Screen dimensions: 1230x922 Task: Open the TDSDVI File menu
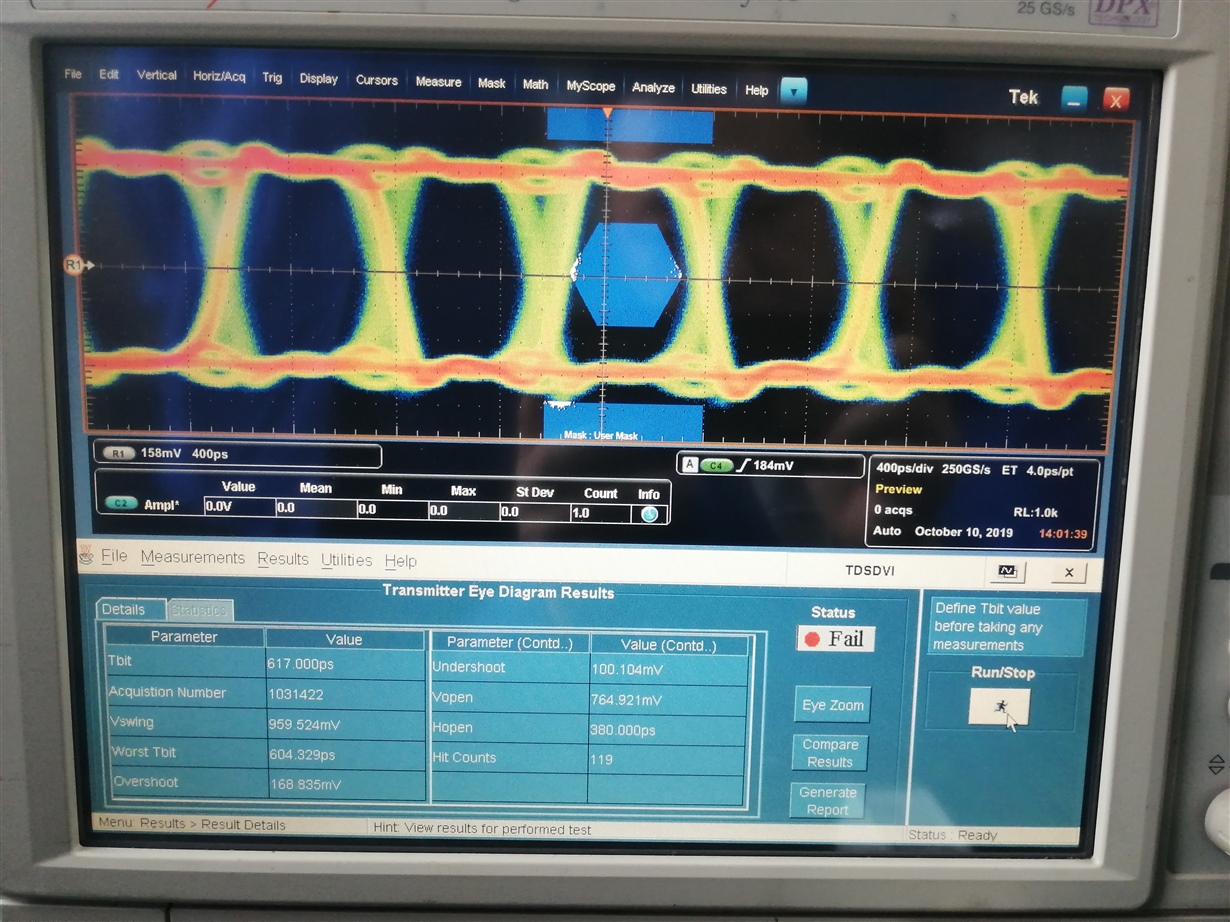point(114,556)
